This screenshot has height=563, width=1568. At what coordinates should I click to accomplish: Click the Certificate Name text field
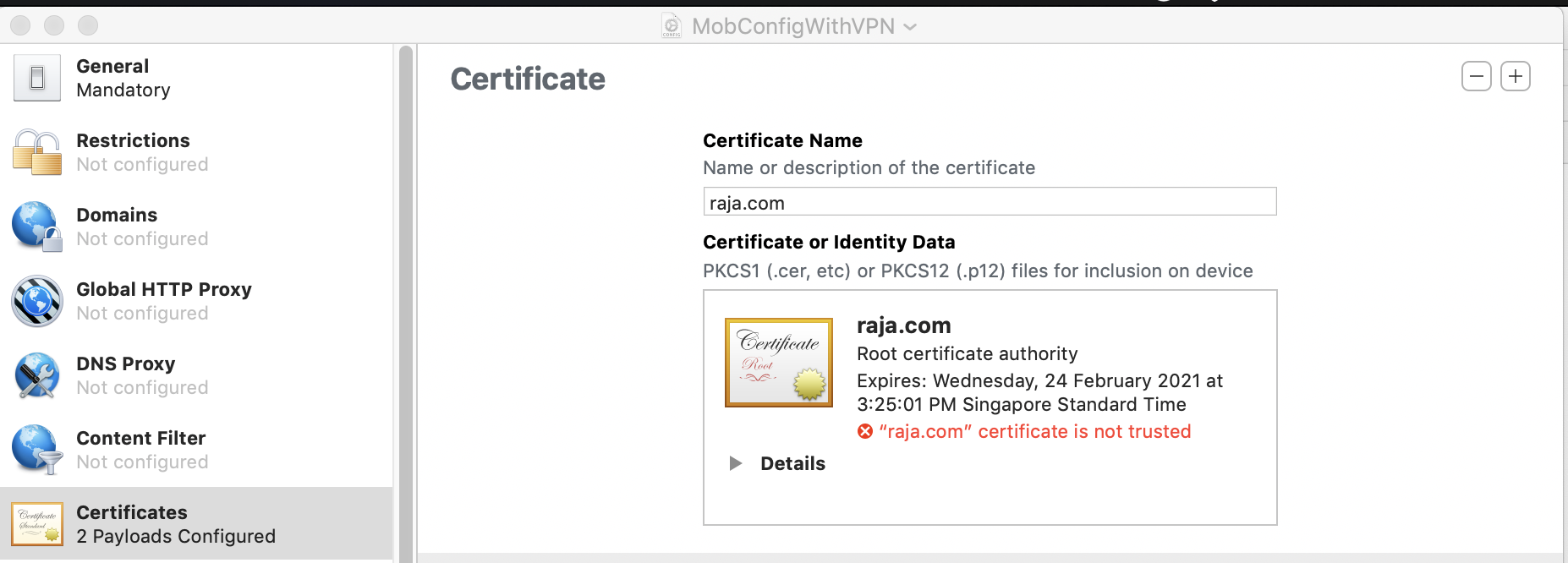(x=990, y=202)
